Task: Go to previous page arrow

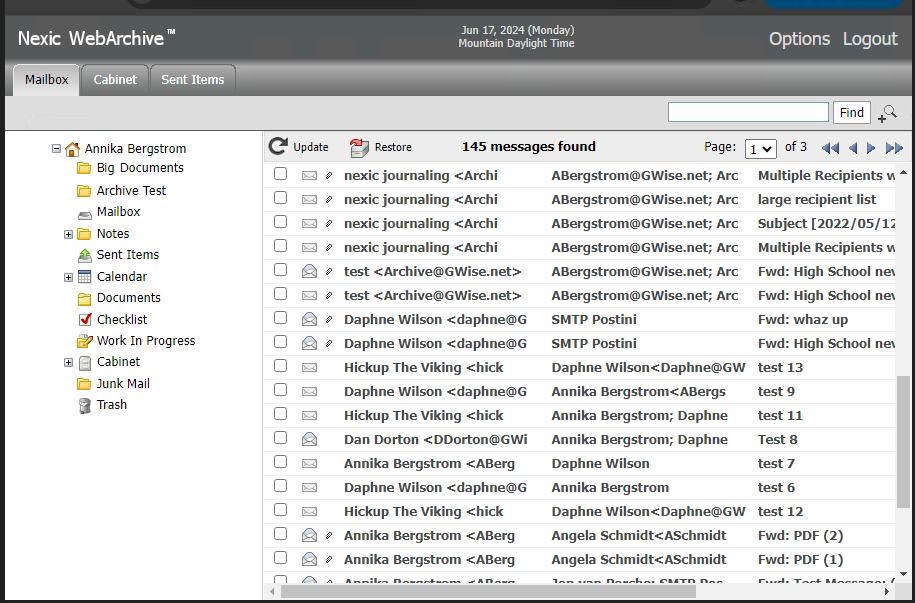Action: (x=853, y=148)
